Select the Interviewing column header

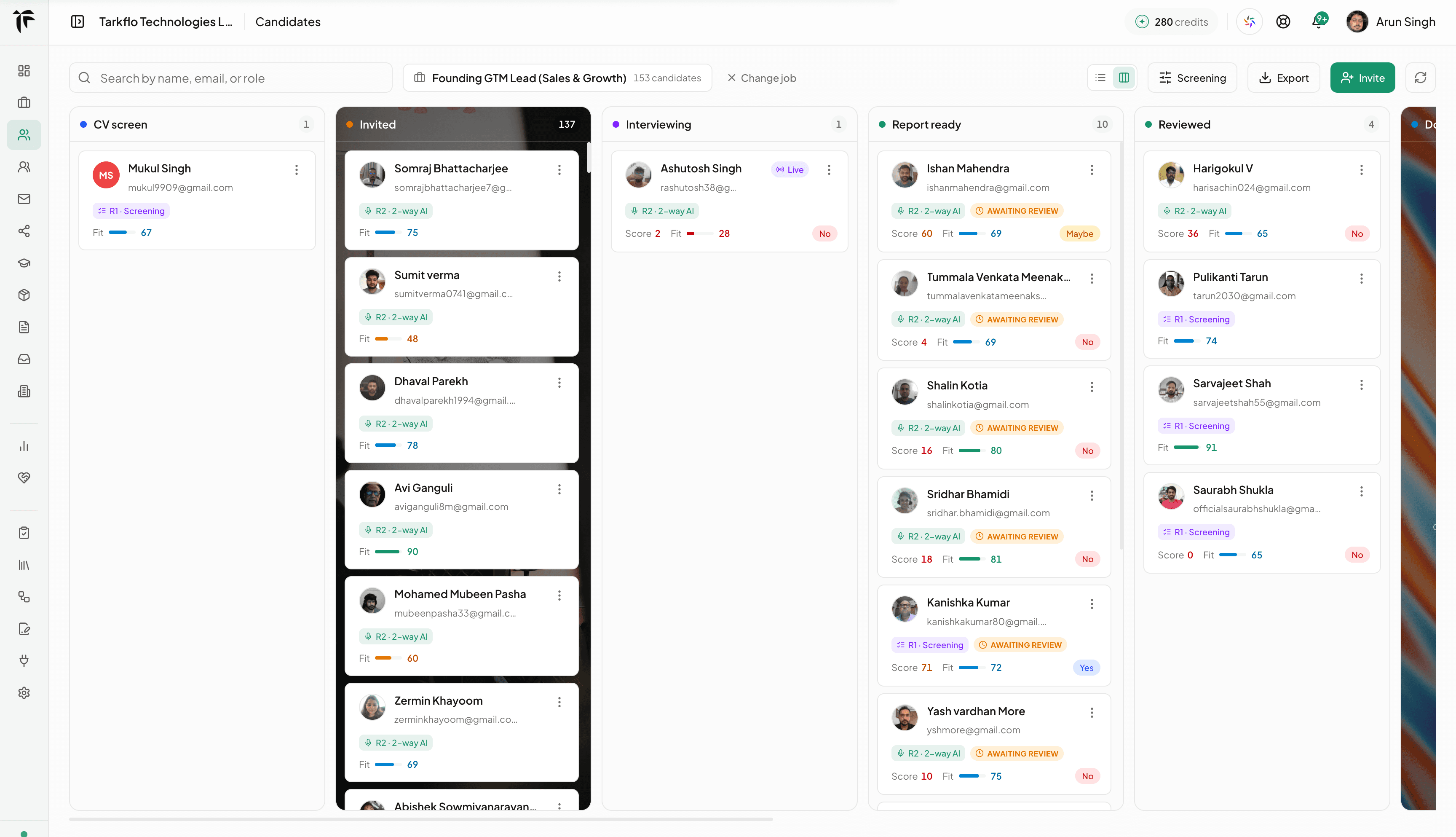click(x=729, y=124)
